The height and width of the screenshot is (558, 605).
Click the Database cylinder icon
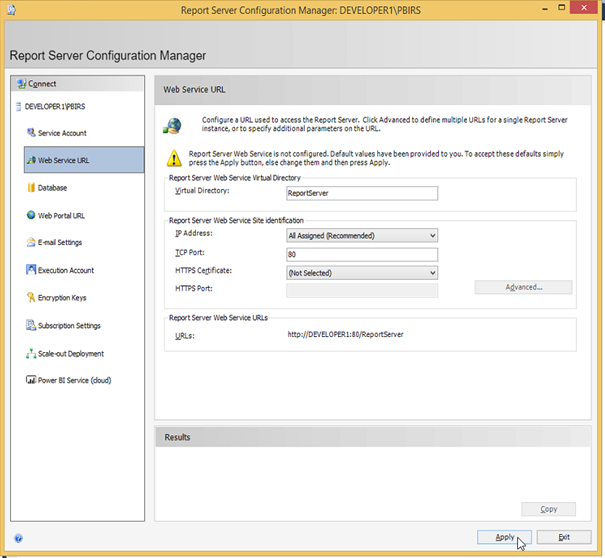click(x=31, y=188)
